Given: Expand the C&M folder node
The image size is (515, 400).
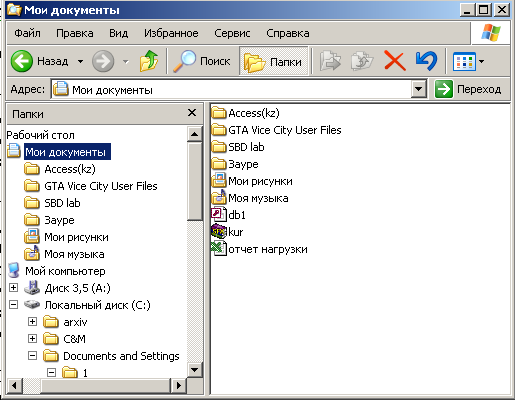Looking at the screenshot, I should 32,339.
